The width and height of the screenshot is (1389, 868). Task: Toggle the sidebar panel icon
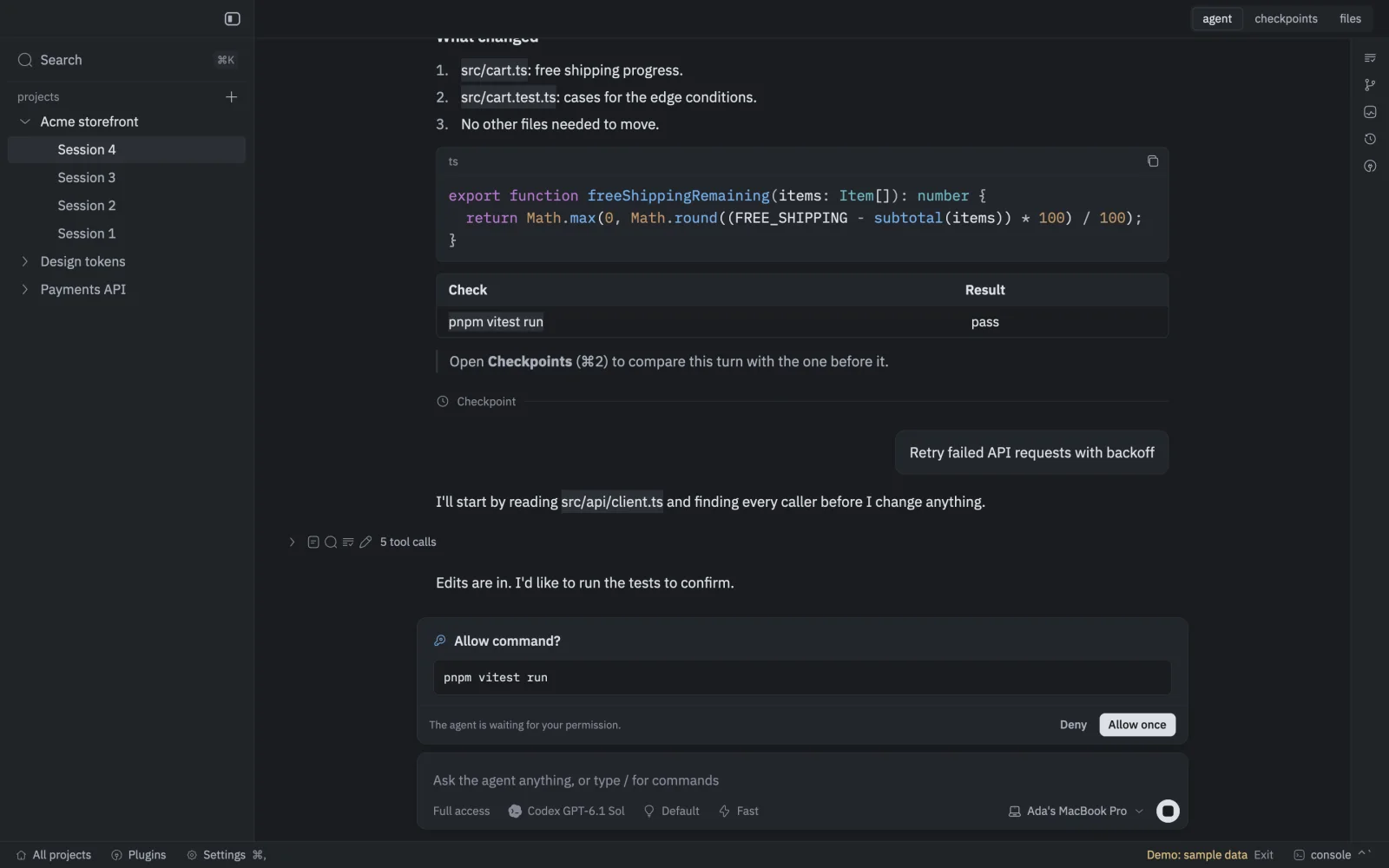coord(233,19)
